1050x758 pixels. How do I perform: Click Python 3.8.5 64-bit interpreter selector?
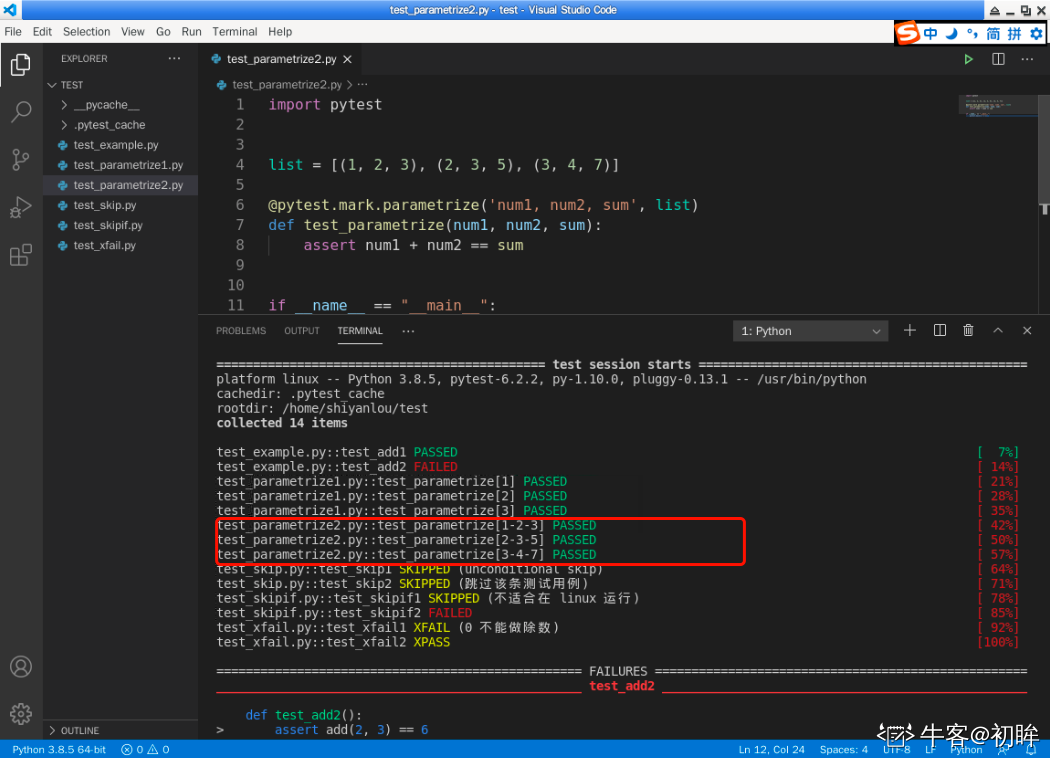click(59, 749)
